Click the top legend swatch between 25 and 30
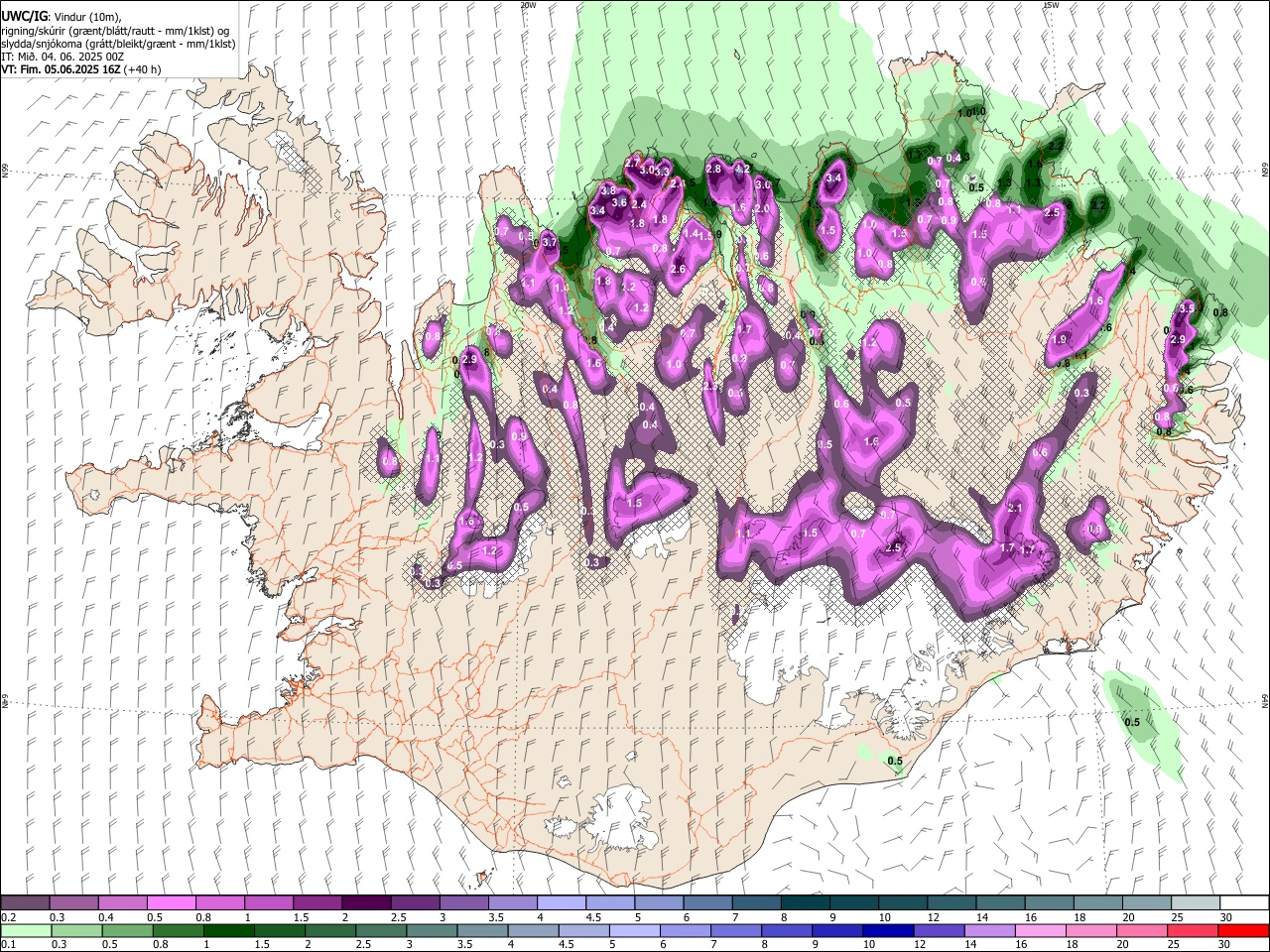The height and width of the screenshot is (952, 1270). [1197, 903]
